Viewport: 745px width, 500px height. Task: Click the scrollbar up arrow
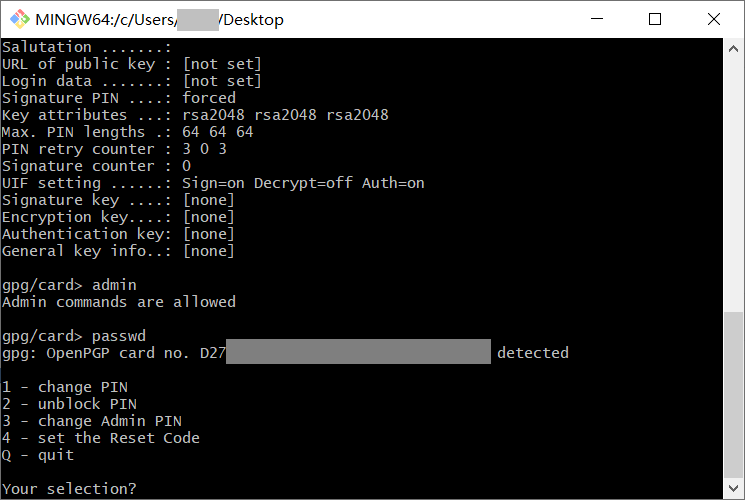(x=733, y=48)
